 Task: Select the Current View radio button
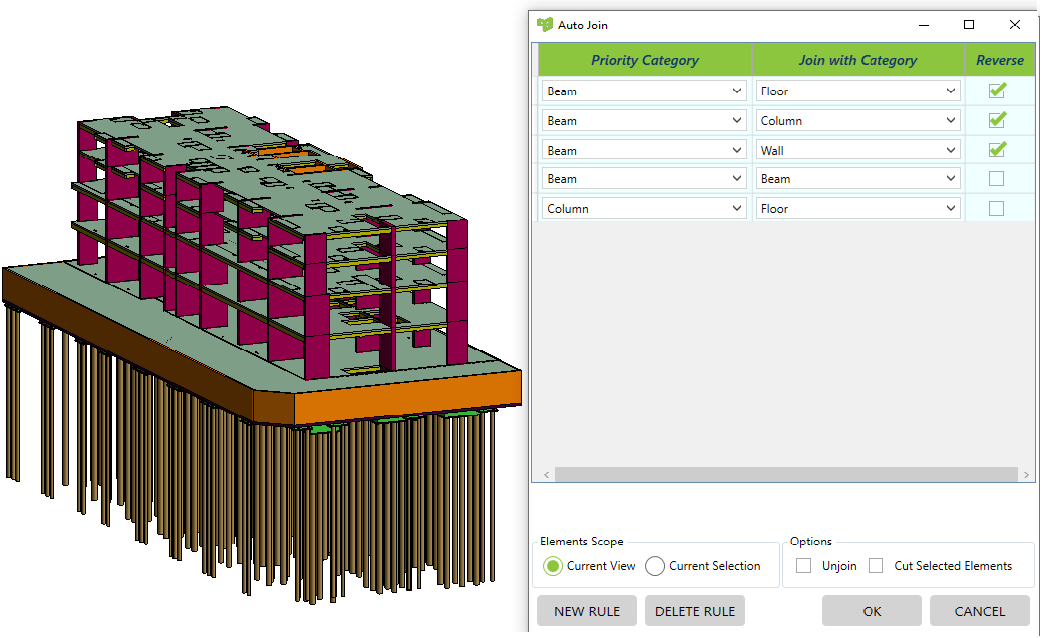(553, 565)
